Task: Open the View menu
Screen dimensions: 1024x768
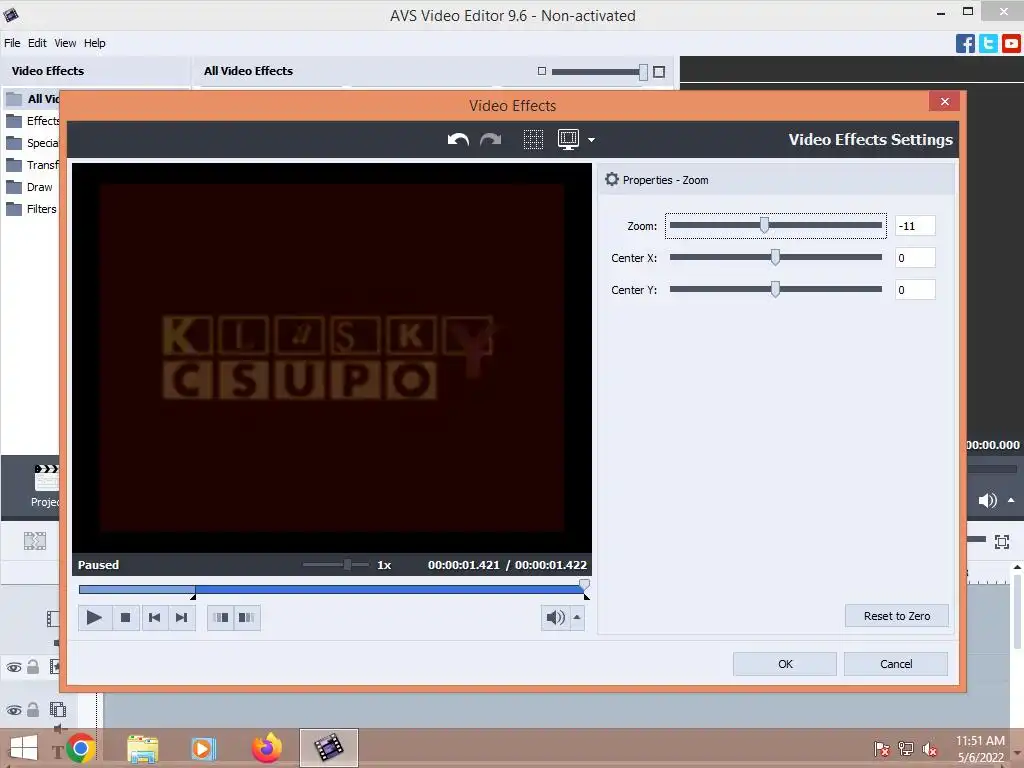Action: click(65, 43)
